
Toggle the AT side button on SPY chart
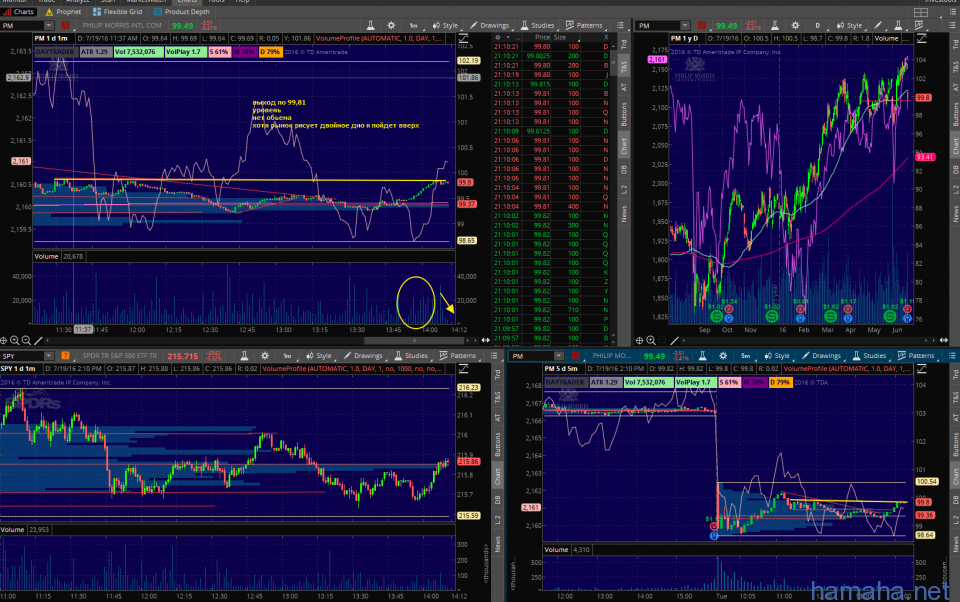(497, 418)
